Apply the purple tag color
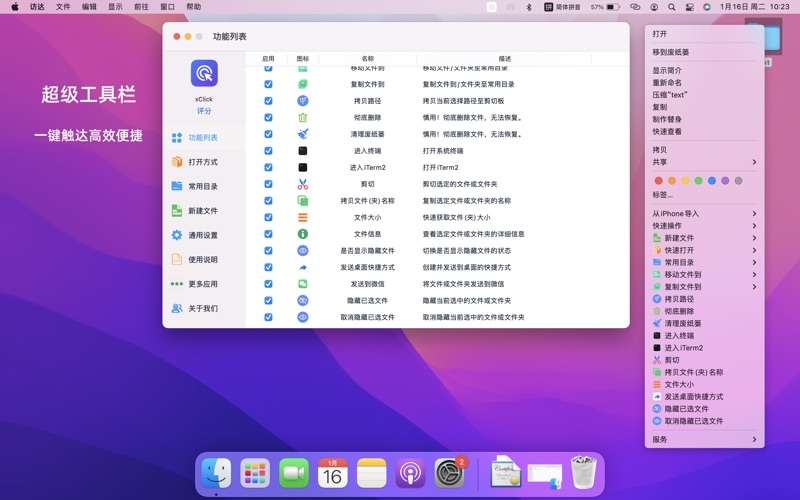 (x=725, y=181)
